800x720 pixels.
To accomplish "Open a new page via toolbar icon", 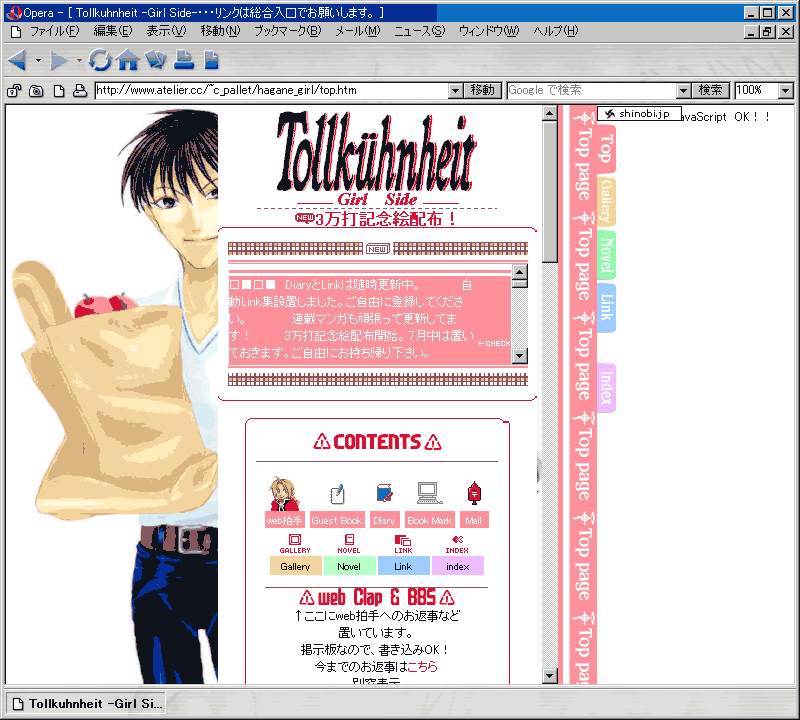I will [211, 60].
